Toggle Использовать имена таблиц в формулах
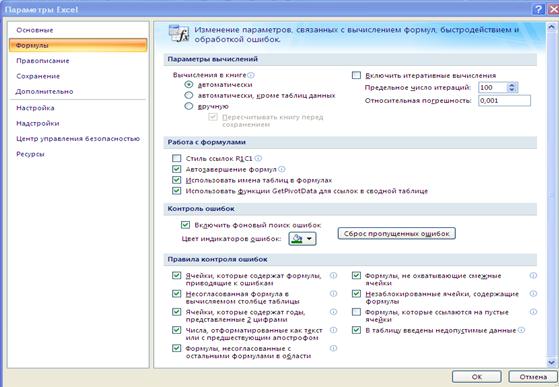 [176, 180]
